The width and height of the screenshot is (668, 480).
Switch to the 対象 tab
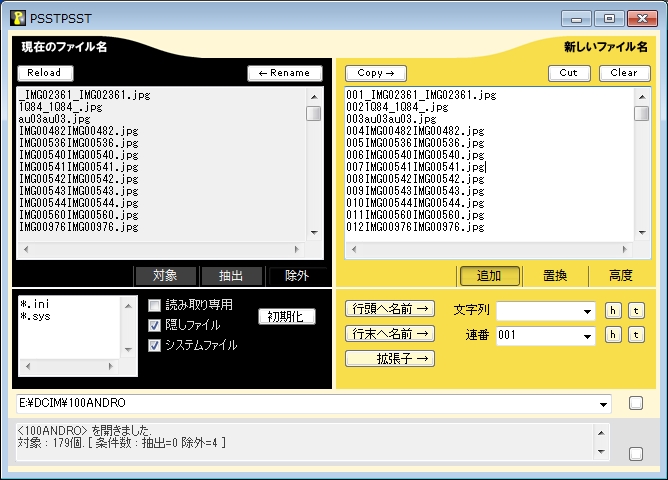165,276
